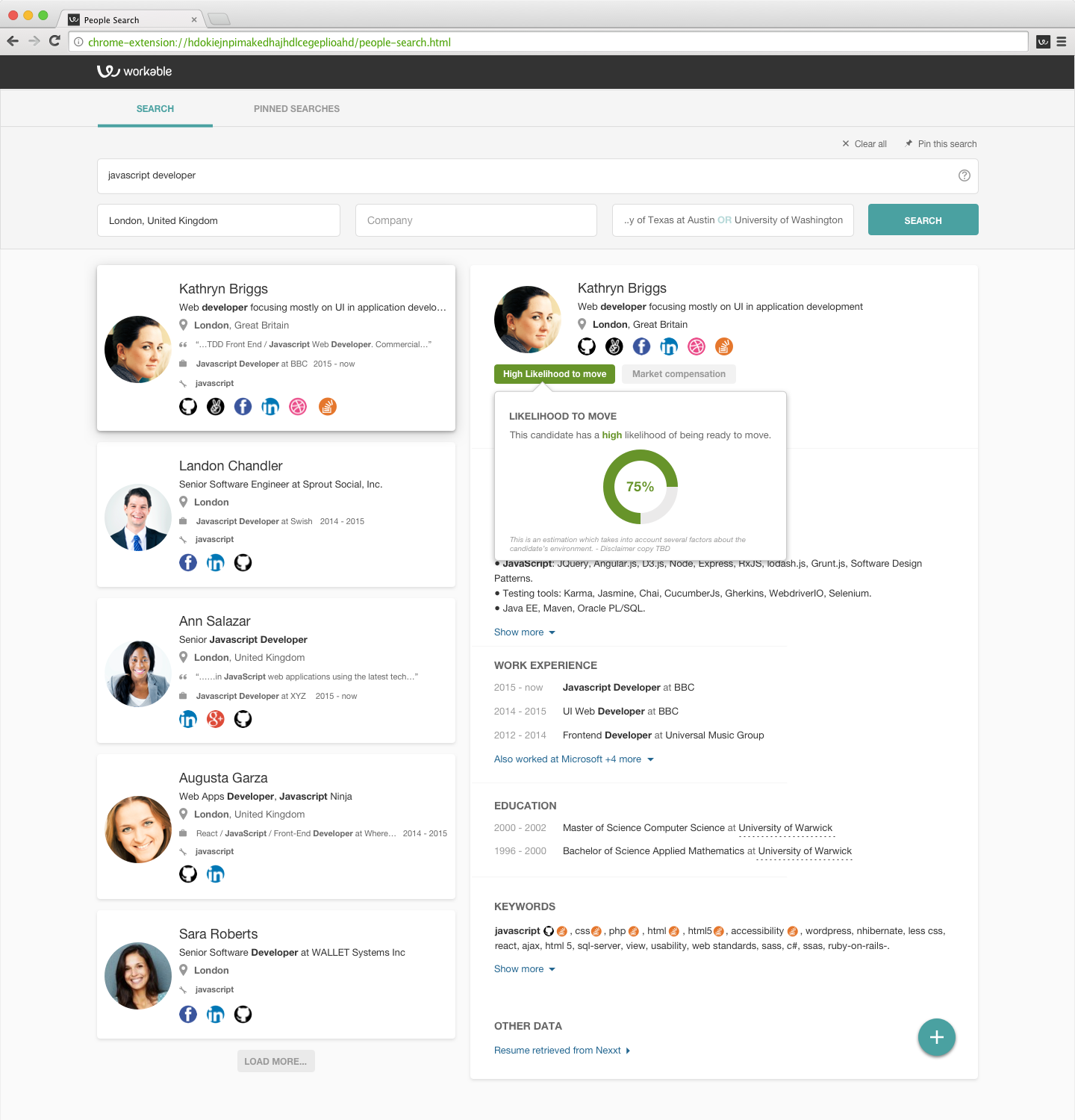Switch to the Pinned Searches tab

[x=296, y=109]
